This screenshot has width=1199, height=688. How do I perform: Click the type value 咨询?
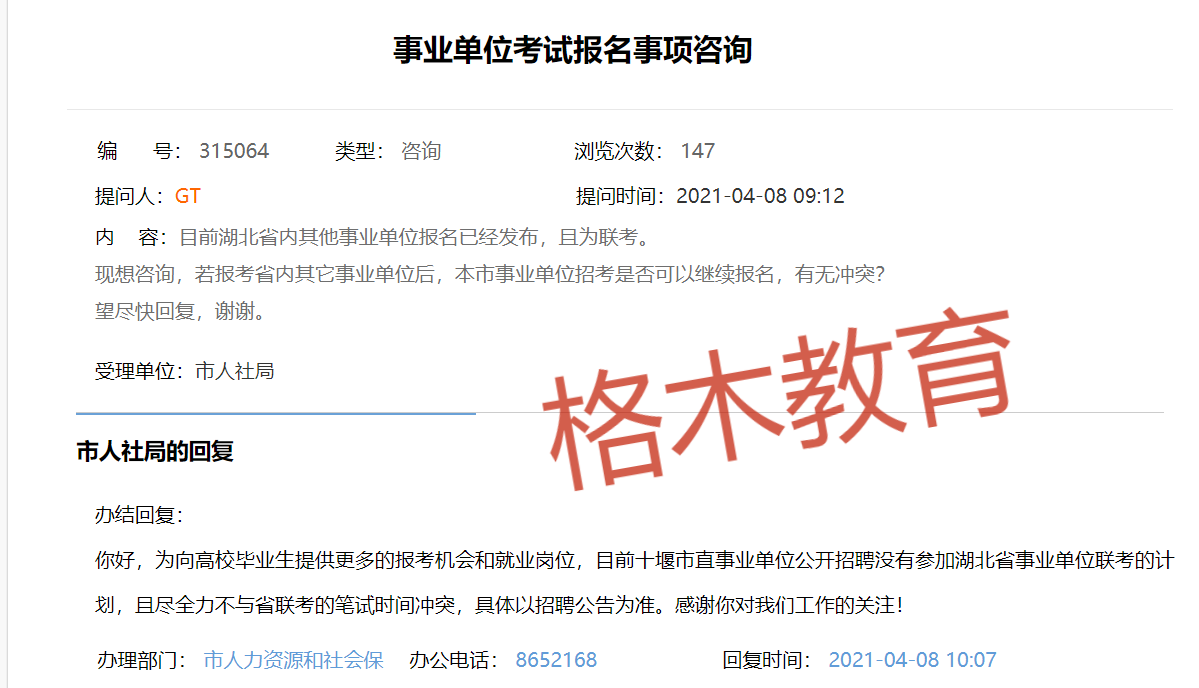tap(421, 151)
